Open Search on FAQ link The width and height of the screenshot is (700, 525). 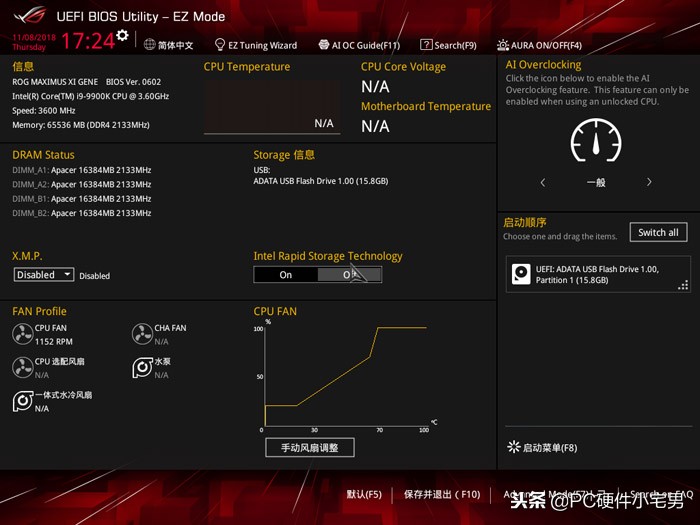(662, 494)
